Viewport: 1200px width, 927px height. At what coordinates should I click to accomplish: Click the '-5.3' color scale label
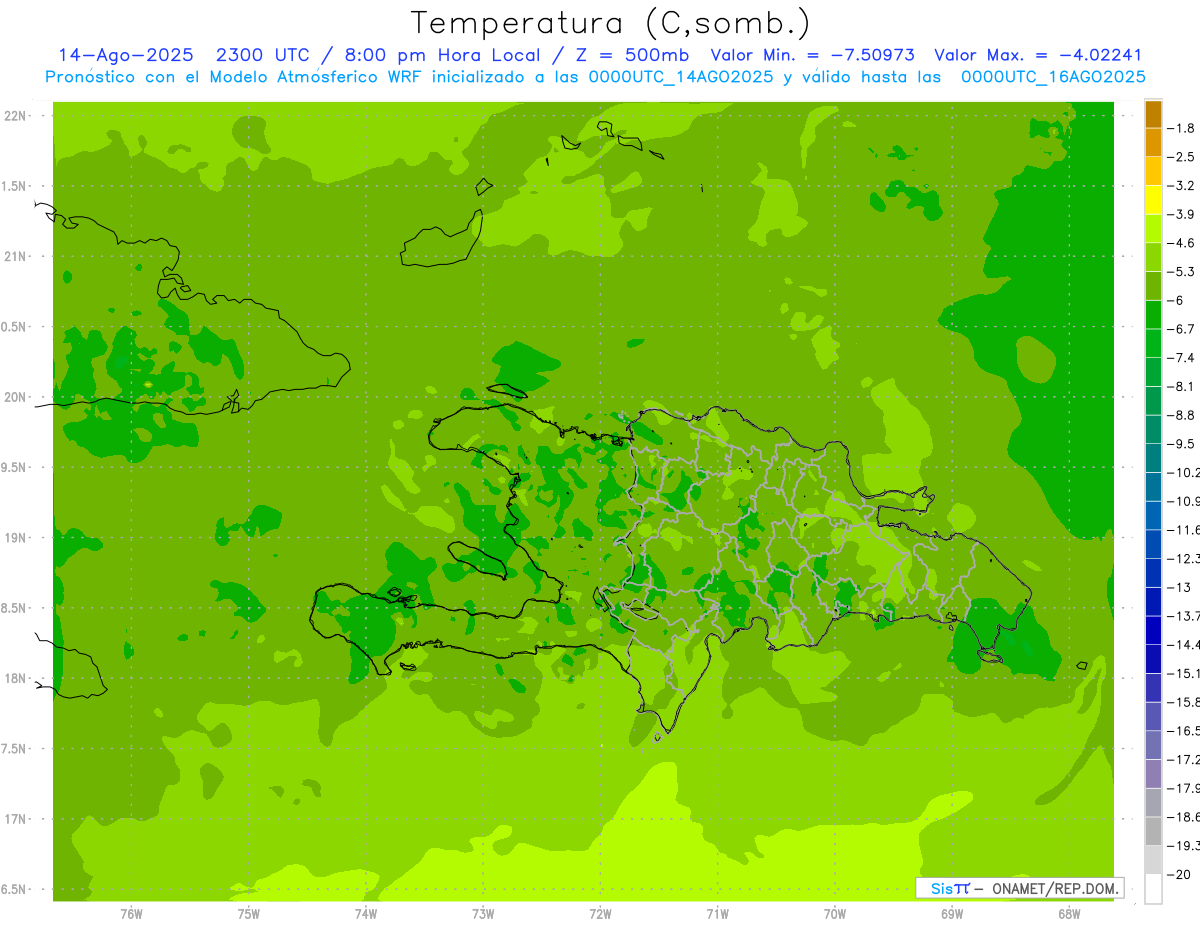(x=1182, y=271)
